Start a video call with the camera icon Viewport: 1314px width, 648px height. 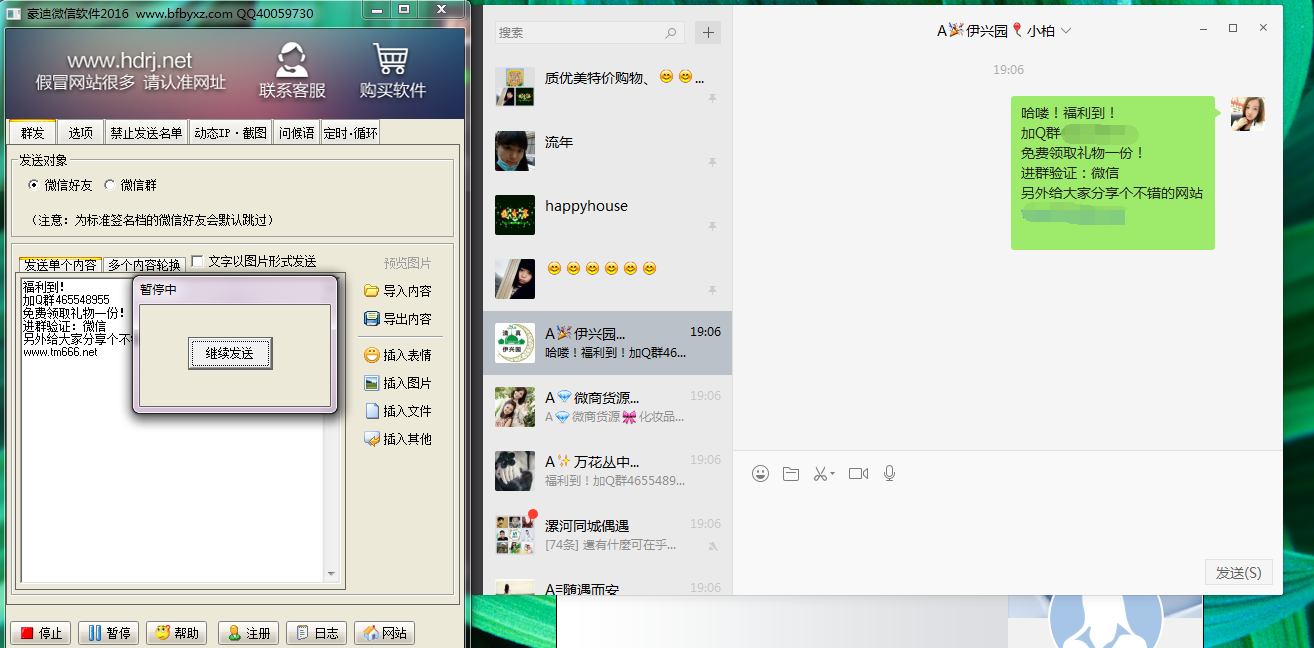(857, 473)
